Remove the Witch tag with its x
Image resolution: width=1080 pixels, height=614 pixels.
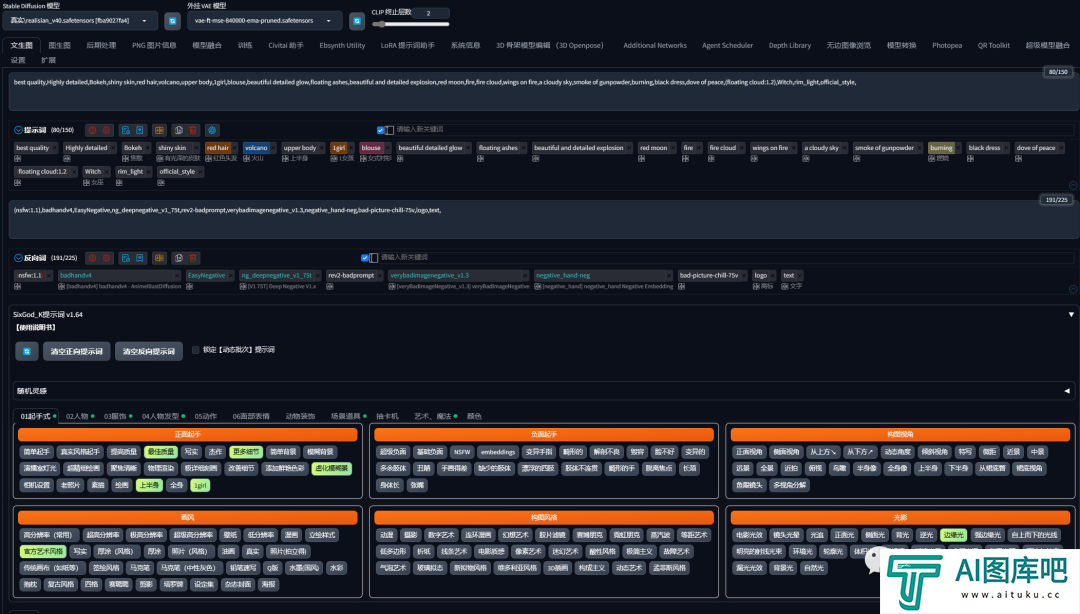coord(106,172)
